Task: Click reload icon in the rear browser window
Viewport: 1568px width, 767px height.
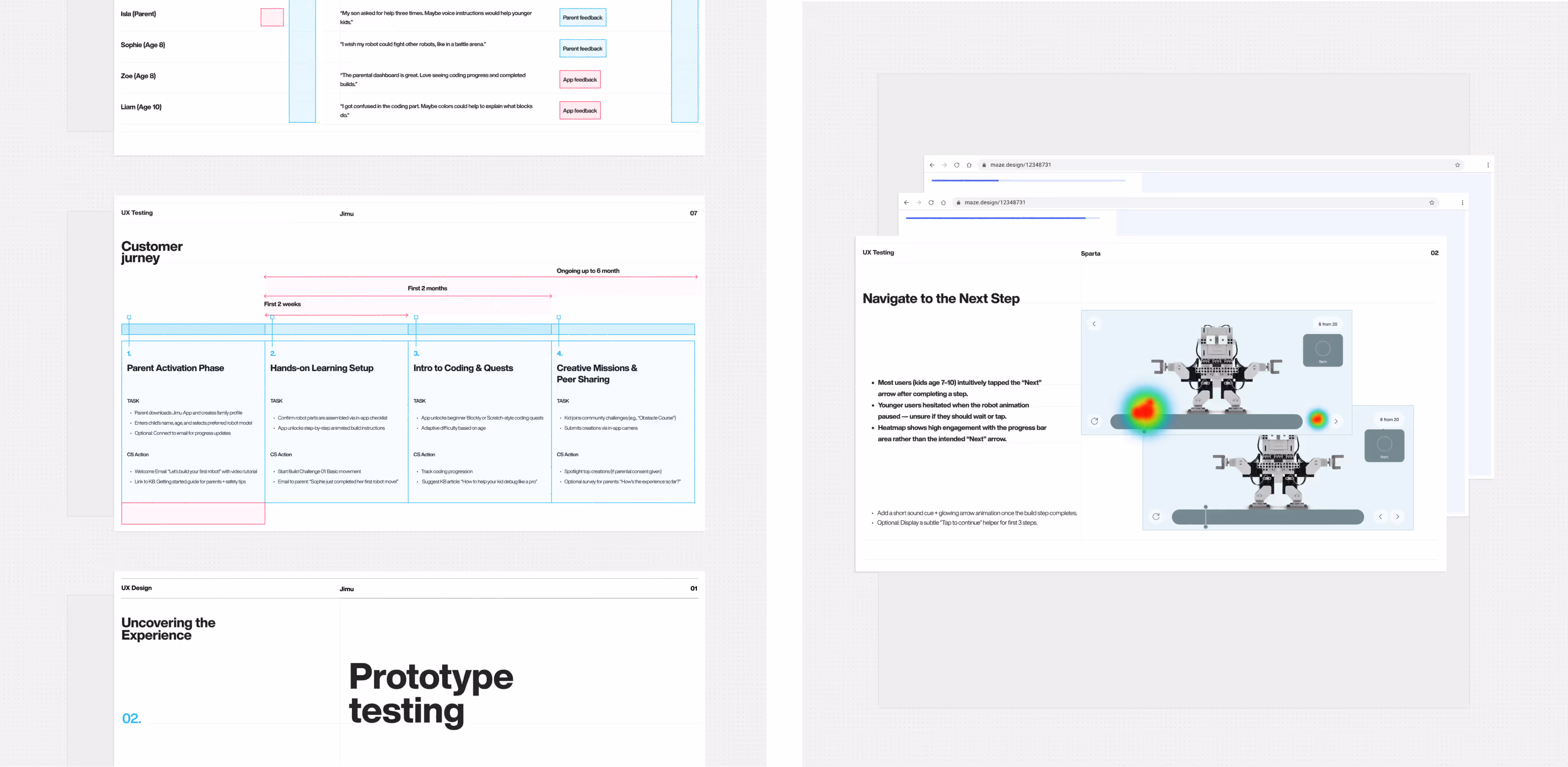Action: [956, 165]
